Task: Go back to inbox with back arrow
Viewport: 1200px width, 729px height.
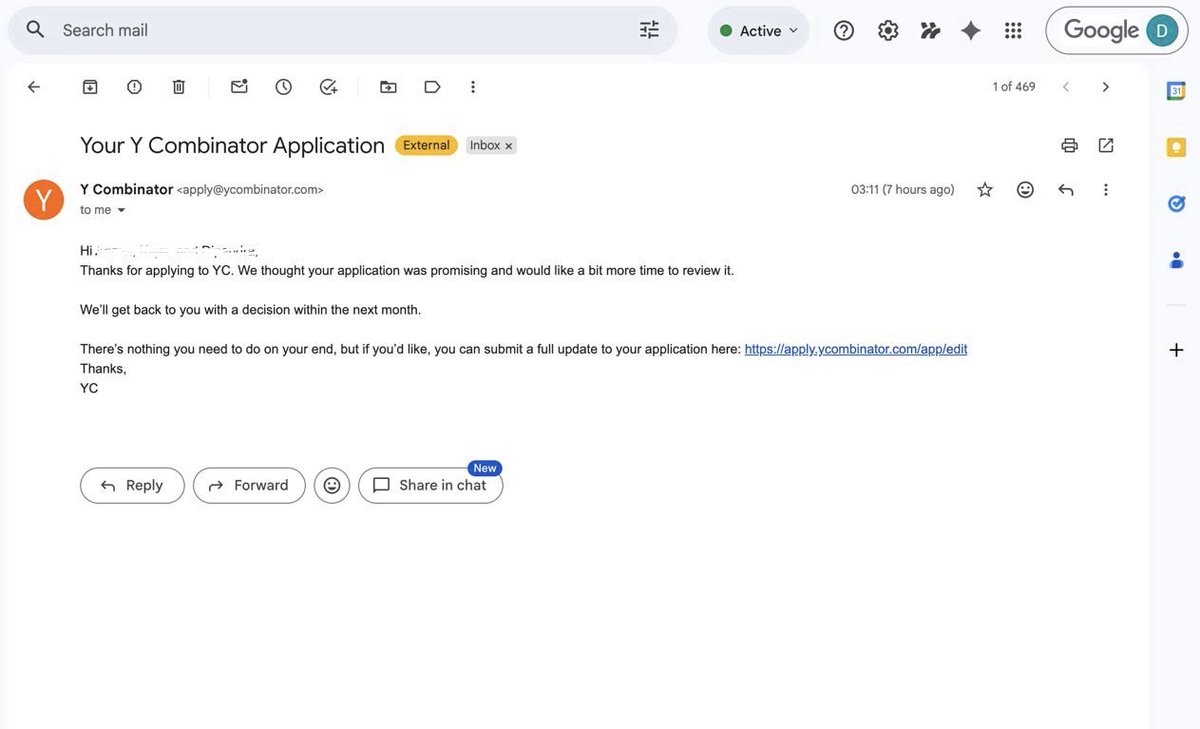Action: point(34,87)
